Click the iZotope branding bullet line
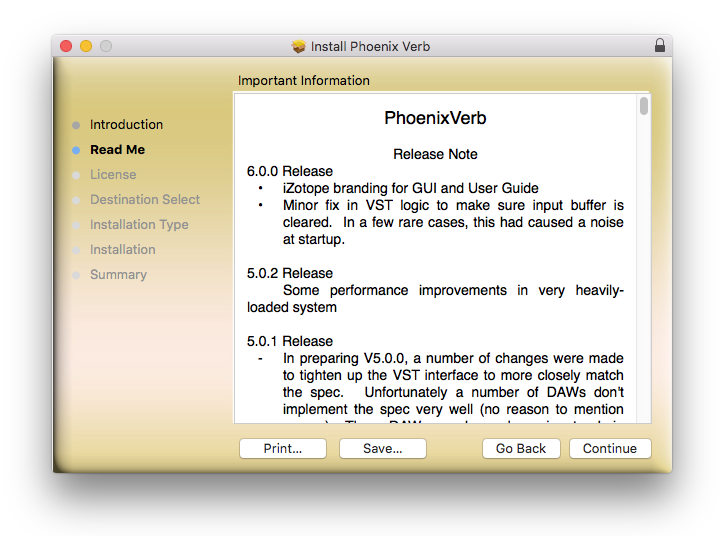Image resolution: width=727 pixels, height=536 pixels. tap(411, 188)
